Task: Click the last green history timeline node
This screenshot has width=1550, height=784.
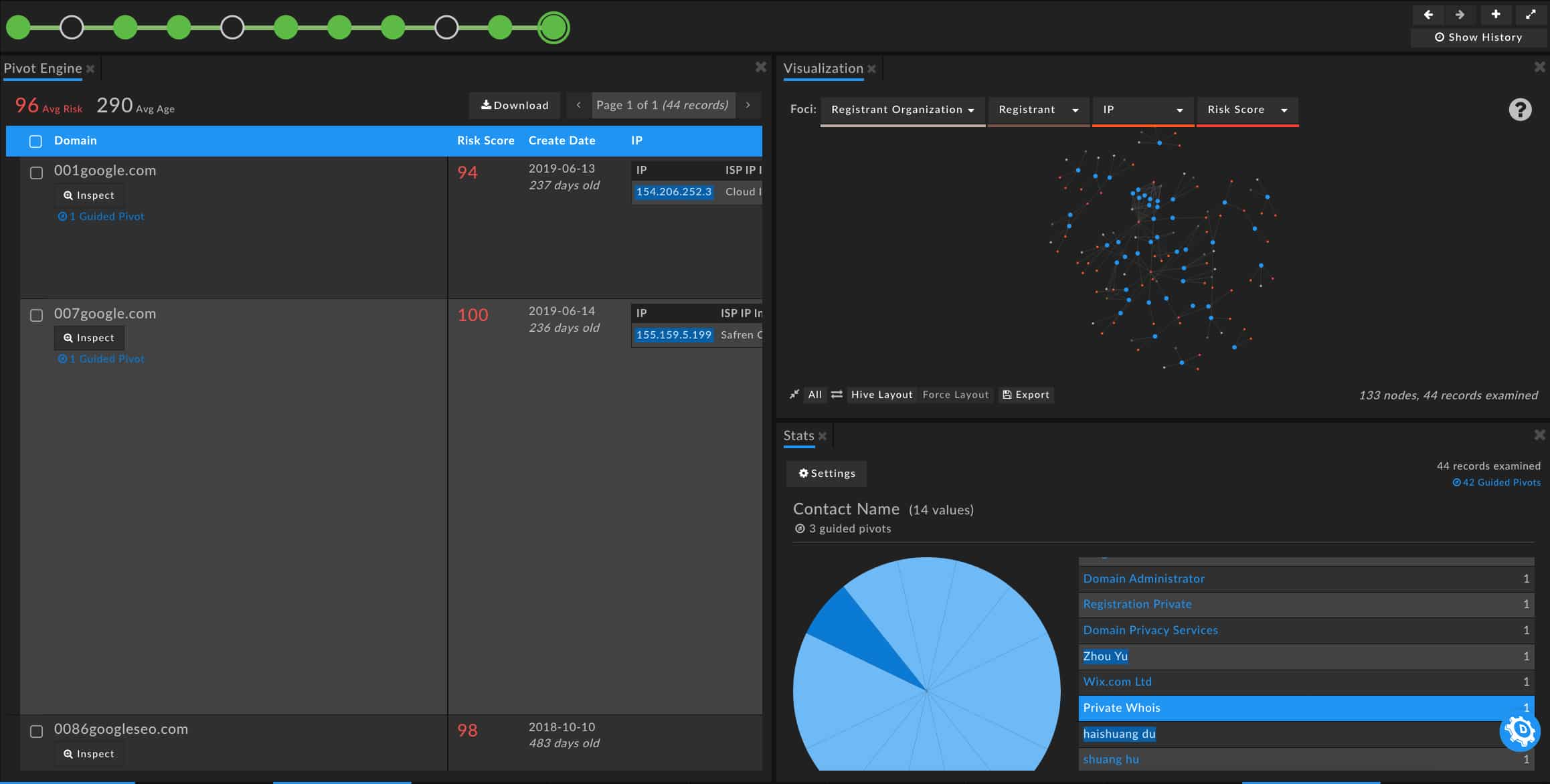Action: (553, 27)
